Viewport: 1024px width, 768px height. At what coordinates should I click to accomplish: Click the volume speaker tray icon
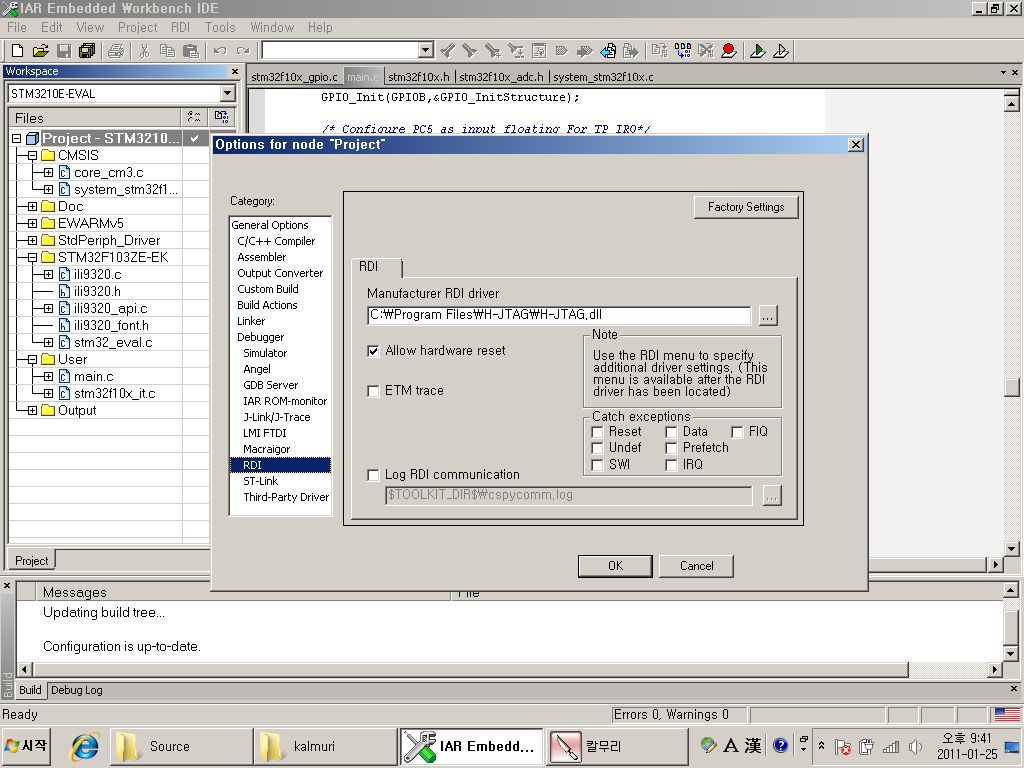(x=916, y=746)
